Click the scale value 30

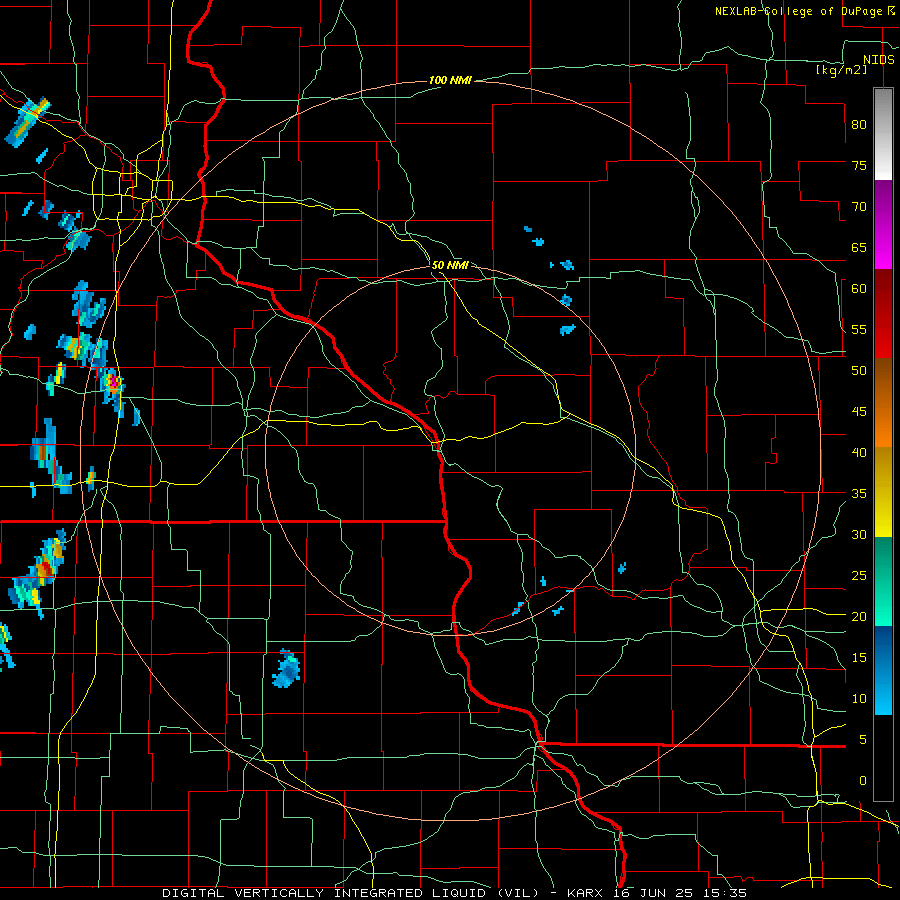pyautogui.click(x=859, y=534)
